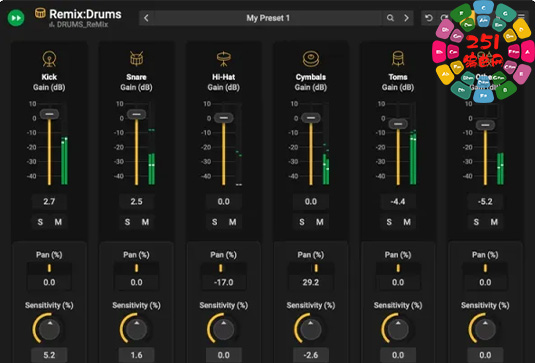Click the Snare pan slider
This screenshot has height=363, width=535.
(x=136, y=268)
